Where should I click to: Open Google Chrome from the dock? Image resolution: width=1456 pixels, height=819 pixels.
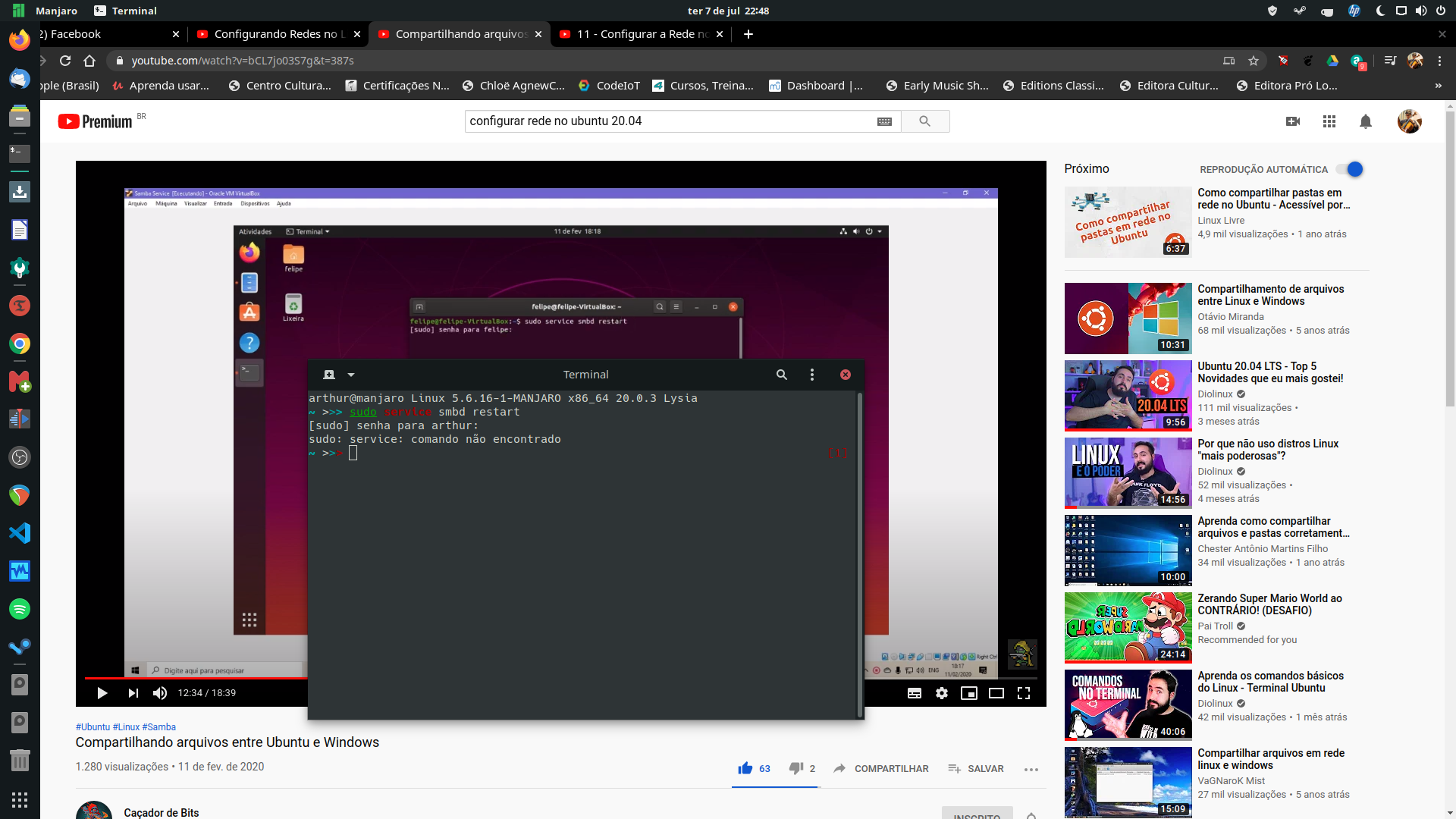20,344
